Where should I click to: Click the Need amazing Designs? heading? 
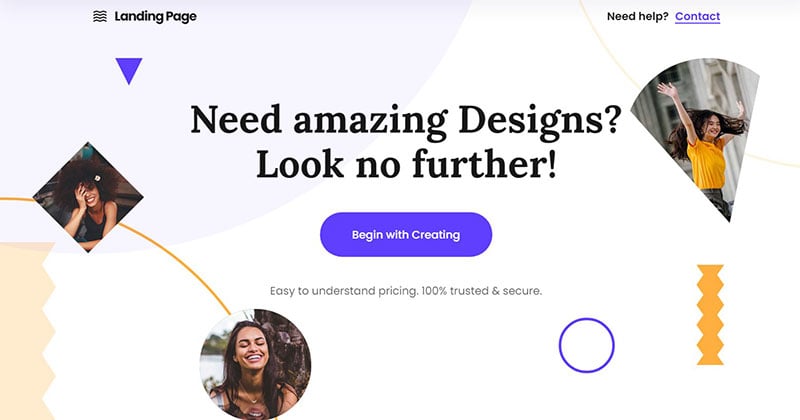406,120
